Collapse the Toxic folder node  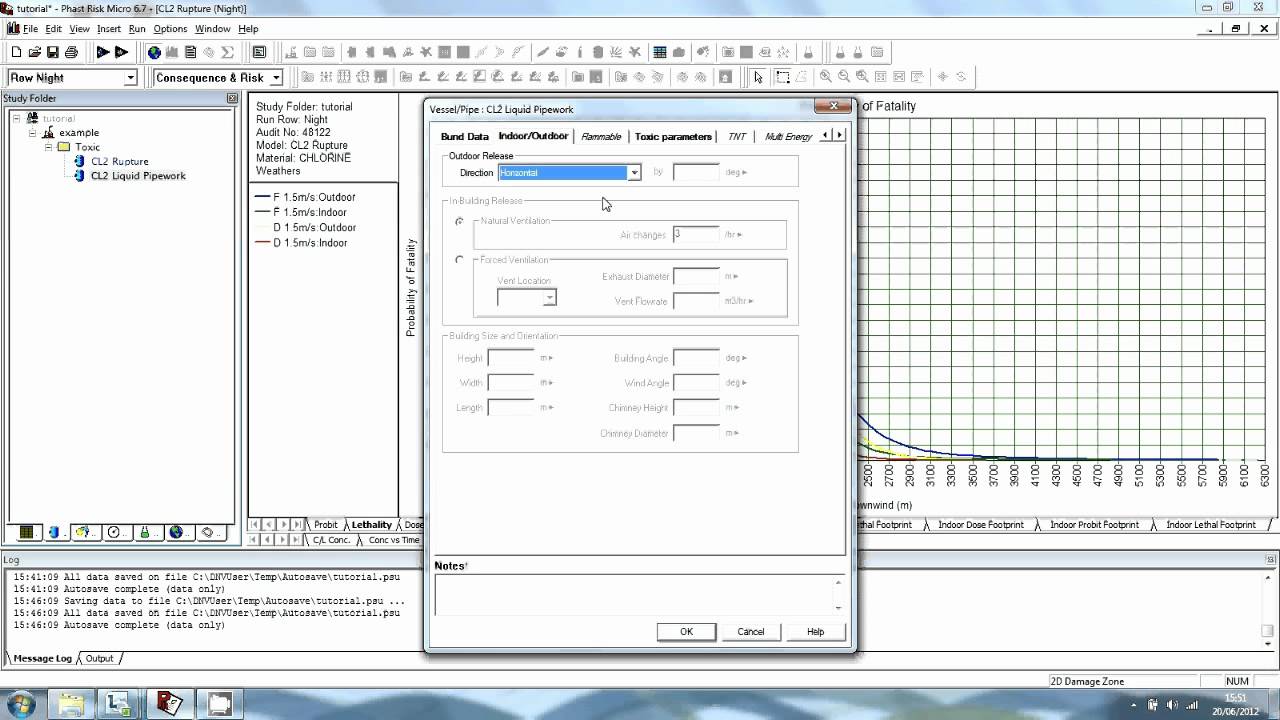click(47, 147)
